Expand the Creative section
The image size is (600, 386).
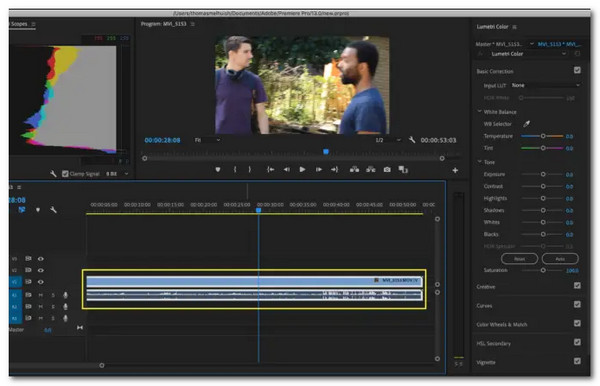click(486, 287)
